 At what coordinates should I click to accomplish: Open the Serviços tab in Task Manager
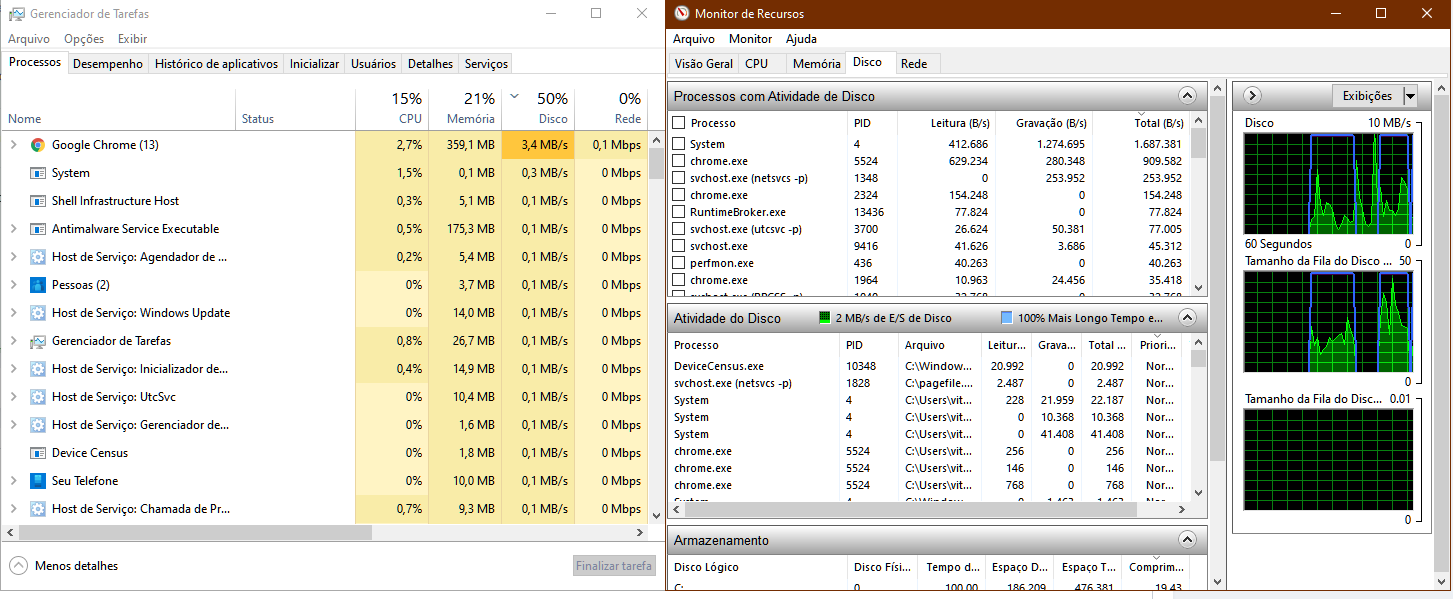(486, 64)
